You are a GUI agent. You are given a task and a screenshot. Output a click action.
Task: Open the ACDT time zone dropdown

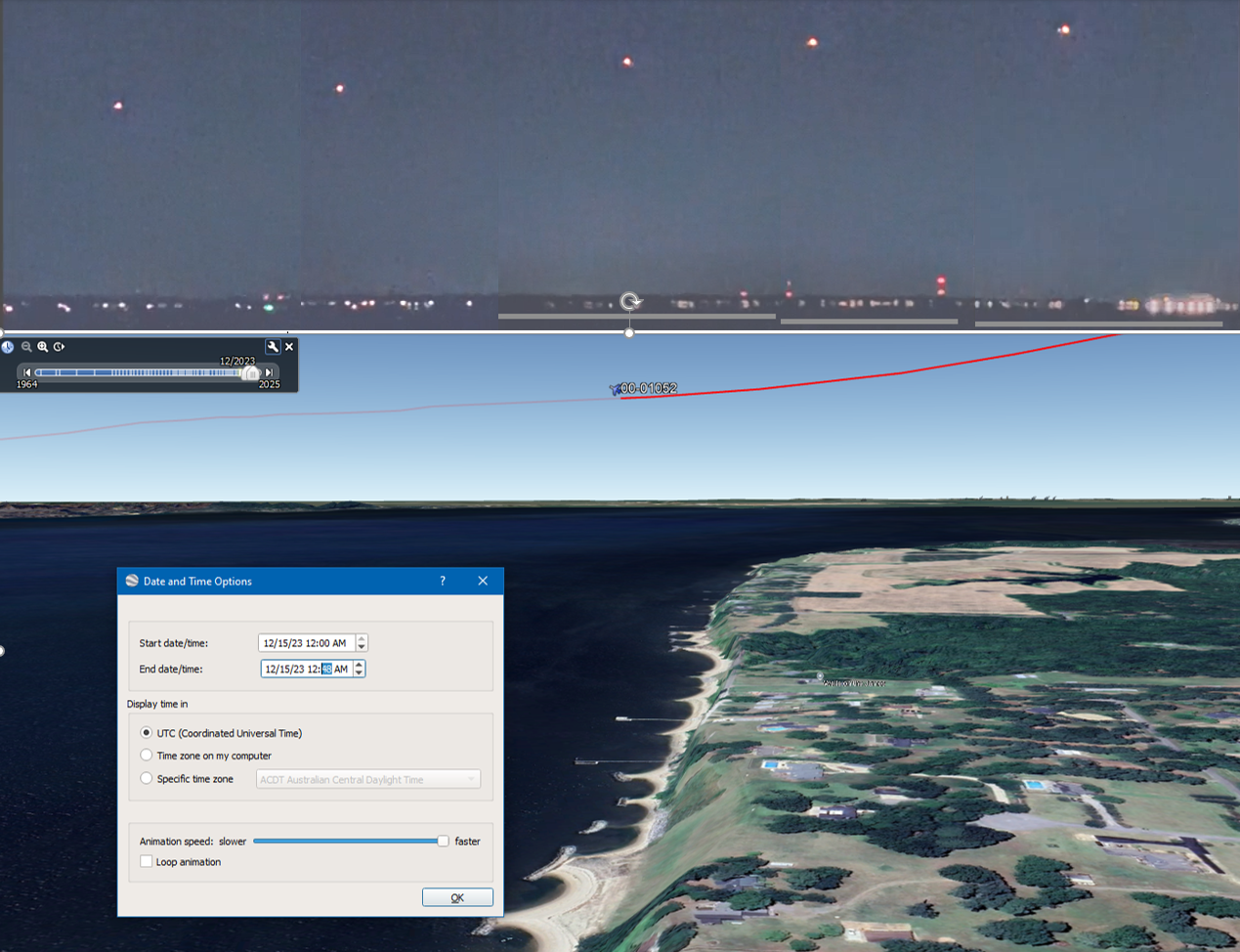[368, 780]
